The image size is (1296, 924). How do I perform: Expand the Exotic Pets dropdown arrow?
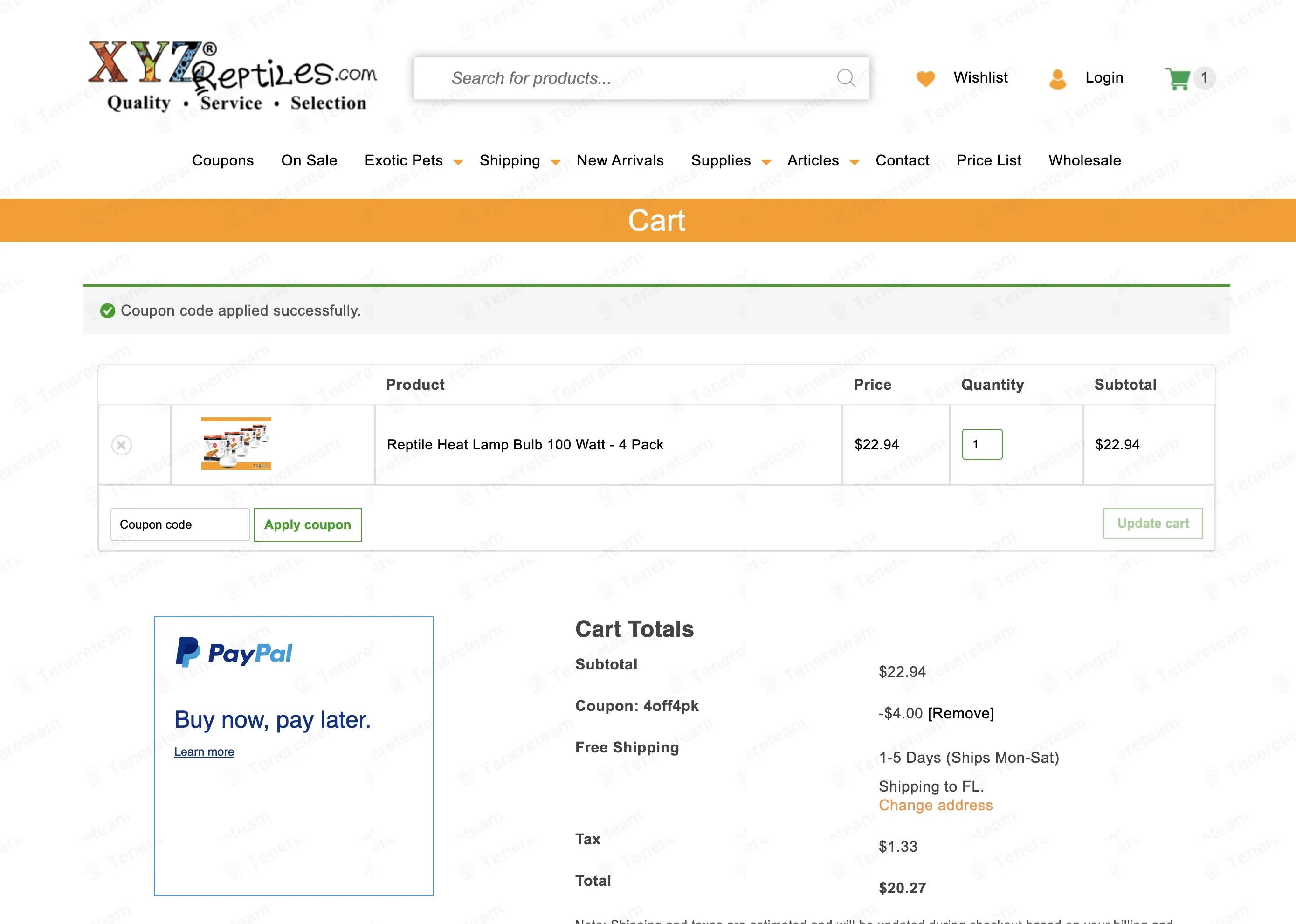[x=458, y=163]
